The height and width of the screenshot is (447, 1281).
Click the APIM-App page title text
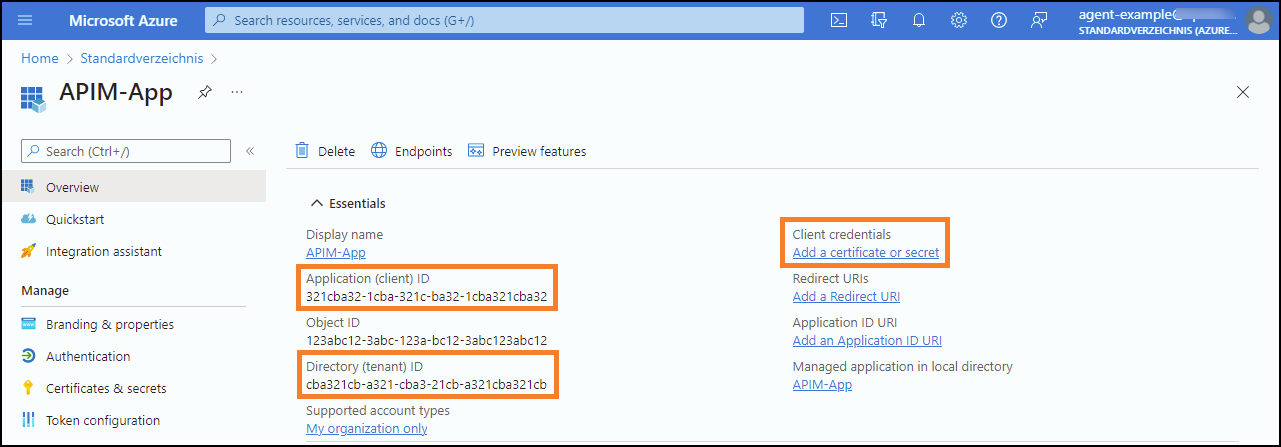point(116,92)
